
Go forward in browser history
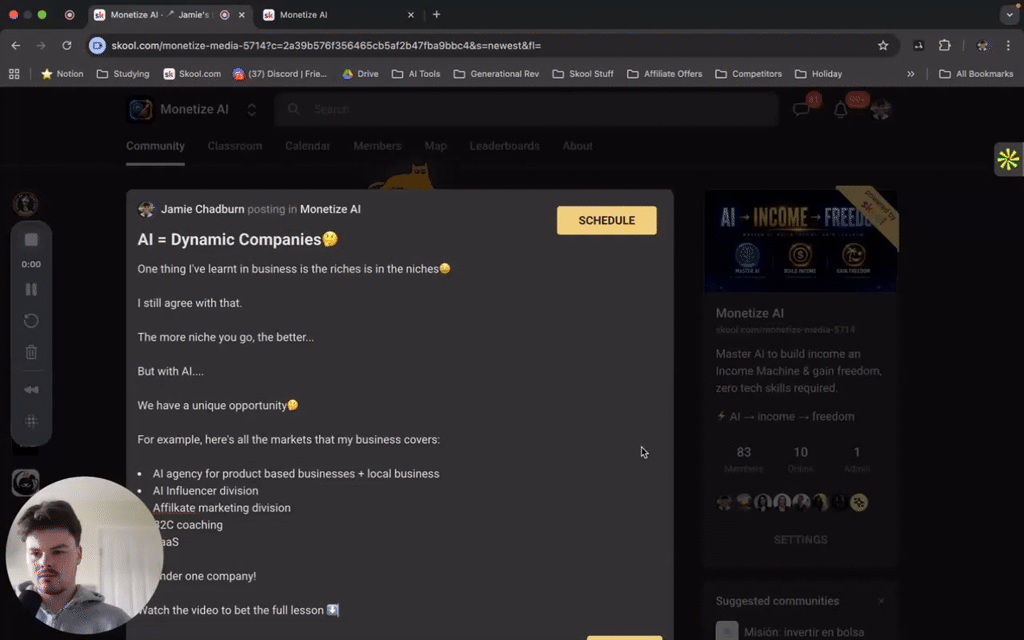(x=41, y=45)
